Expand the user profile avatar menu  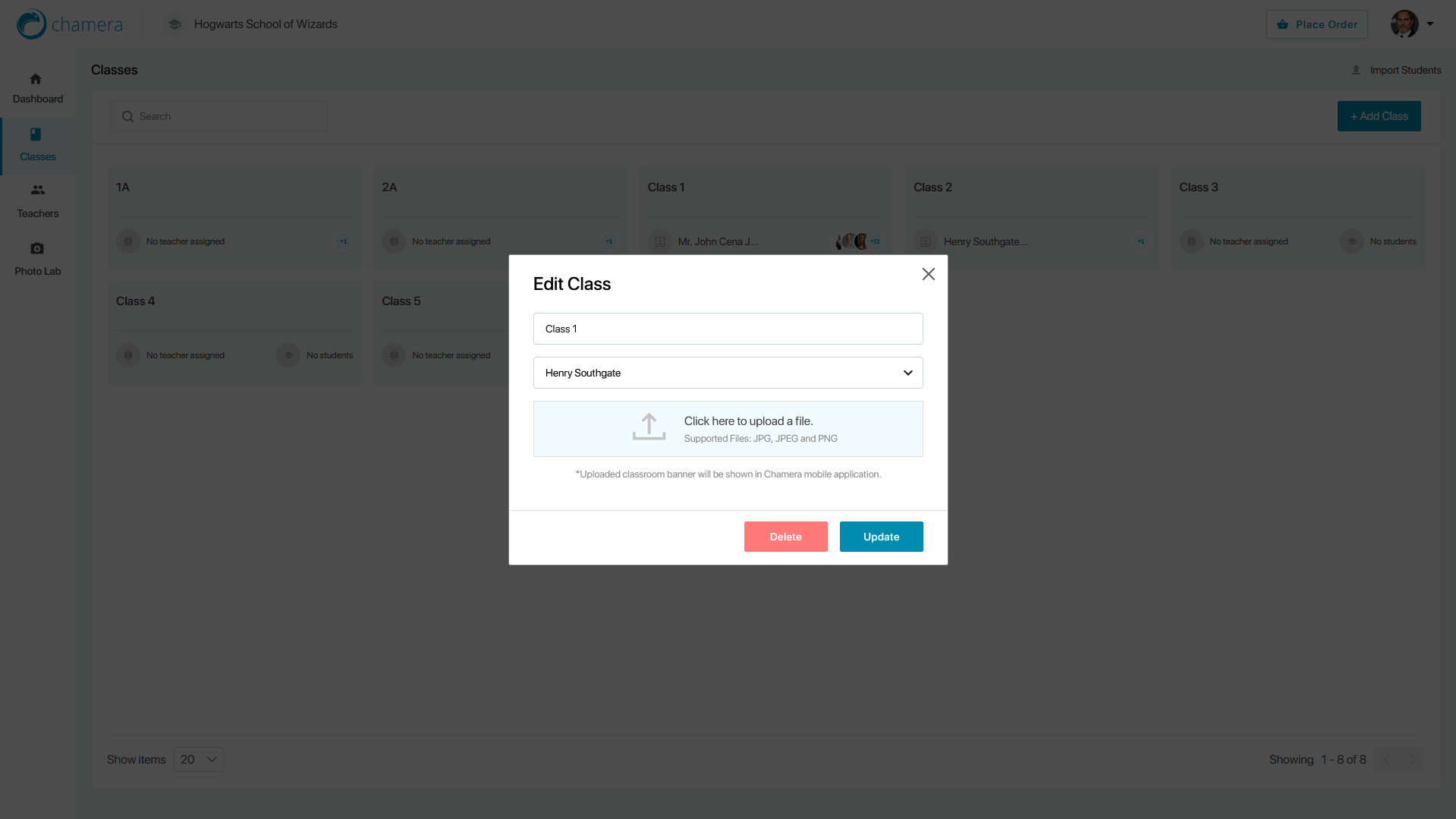point(1411,24)
